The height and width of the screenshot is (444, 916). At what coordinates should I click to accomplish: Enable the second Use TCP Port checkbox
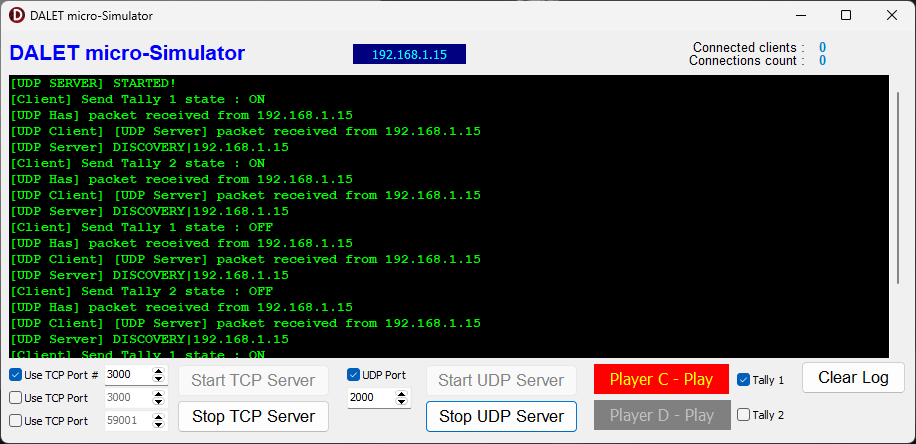[x=16, y=398]
